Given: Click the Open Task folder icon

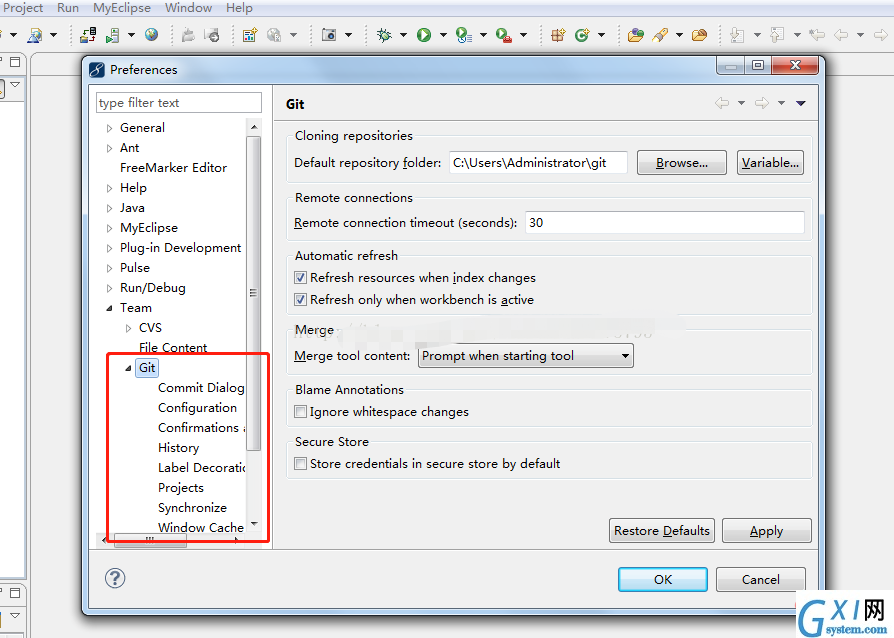Looking at the screenshot, I should click(700, 35).
